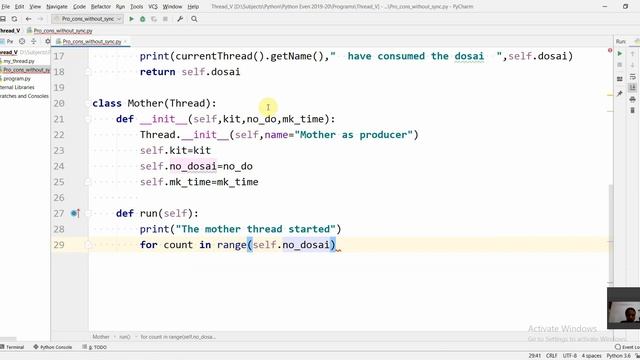Image resolution: width=640 pixels, height=360 pixels.
Task: Click Mother in the breadcrumb bar
Action: pyautogui.click(x=101, y=337)
